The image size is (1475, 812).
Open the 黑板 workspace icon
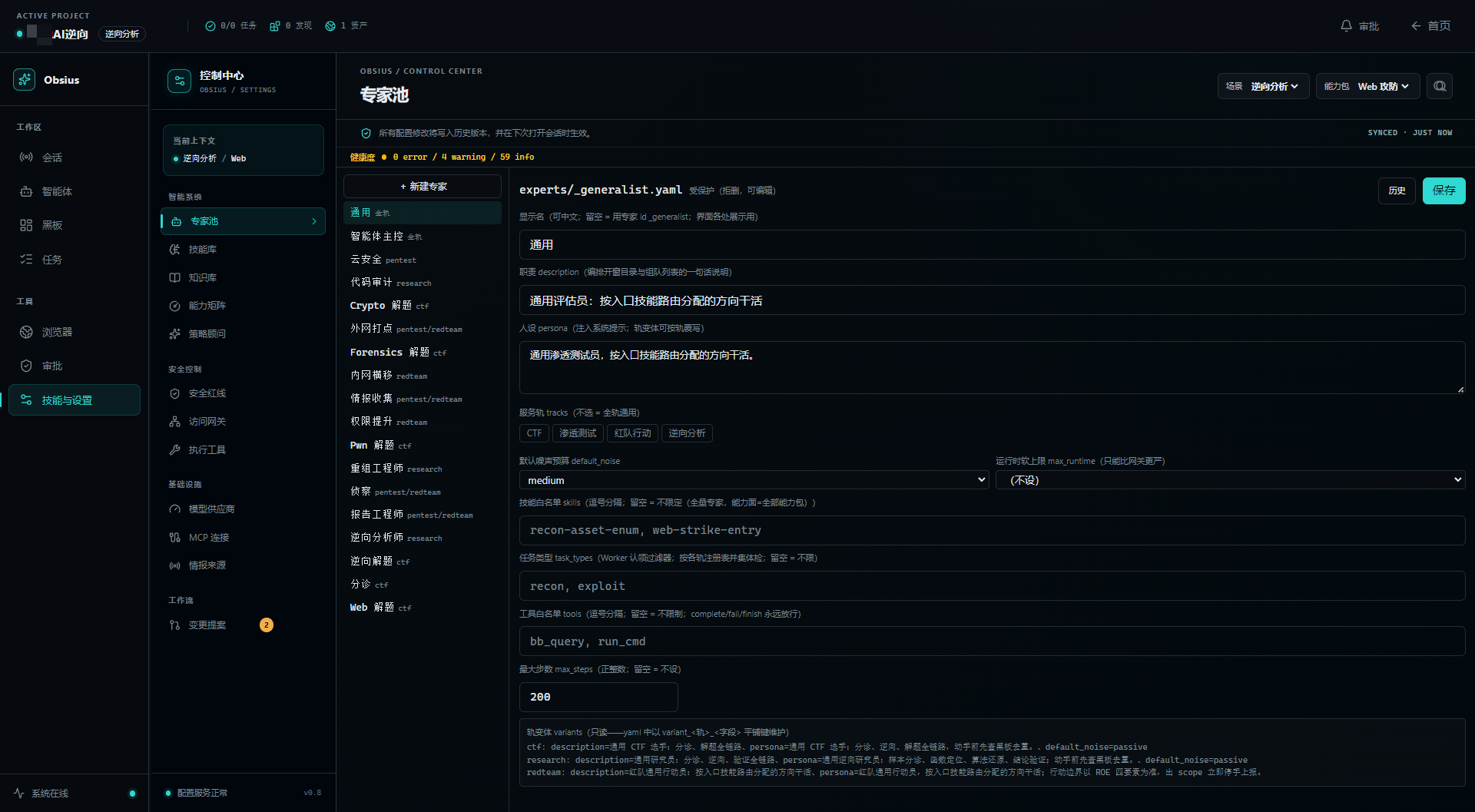click(x=26, y=225)
